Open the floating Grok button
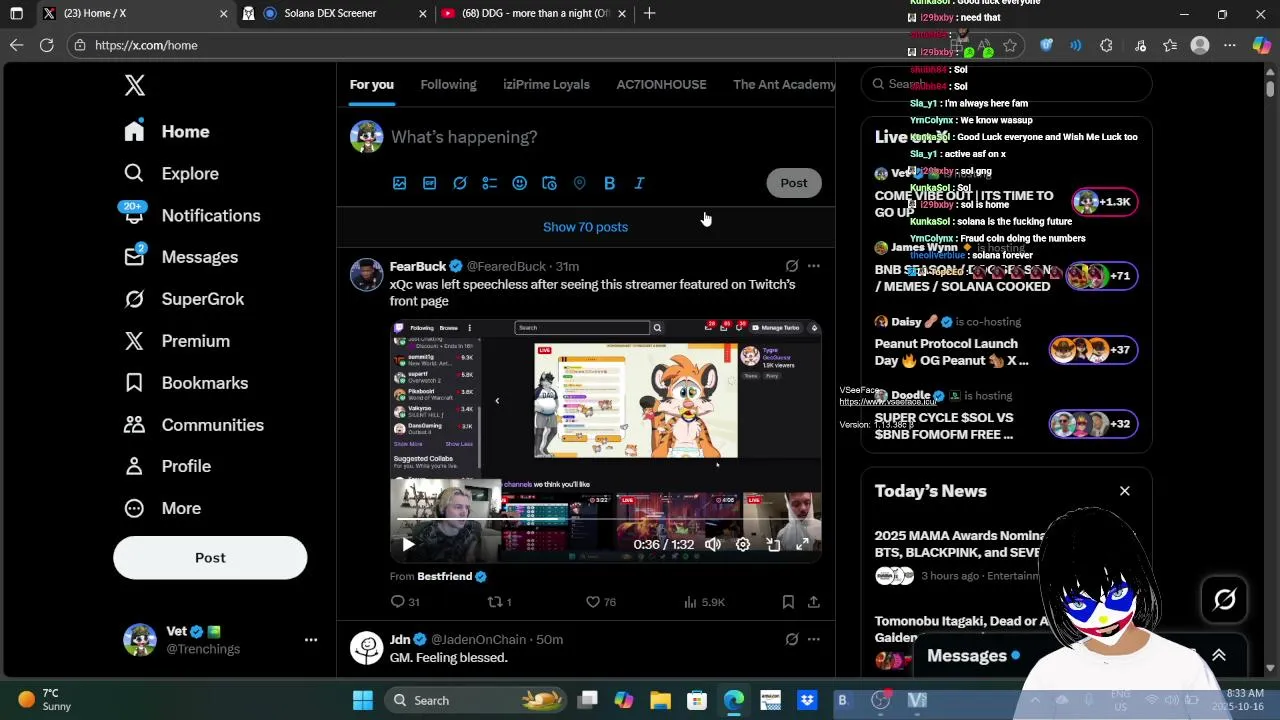 click(x=1225, y=600)
